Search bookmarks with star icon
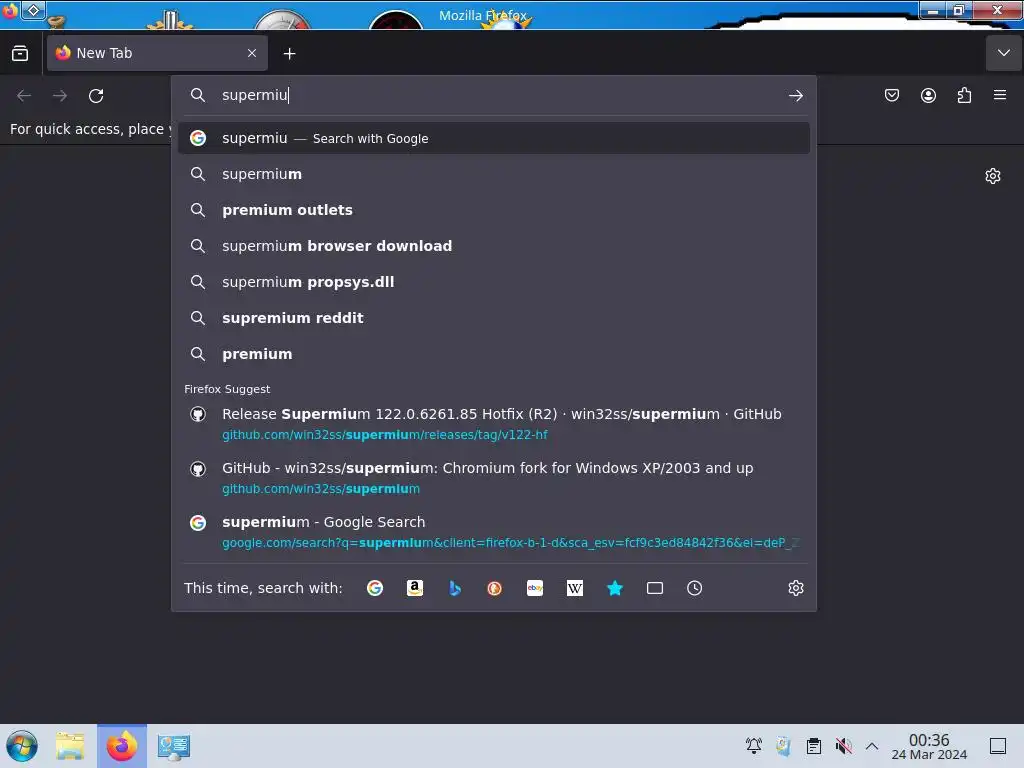The width and height of the screenshot is (1024, 768). [615, 588]
